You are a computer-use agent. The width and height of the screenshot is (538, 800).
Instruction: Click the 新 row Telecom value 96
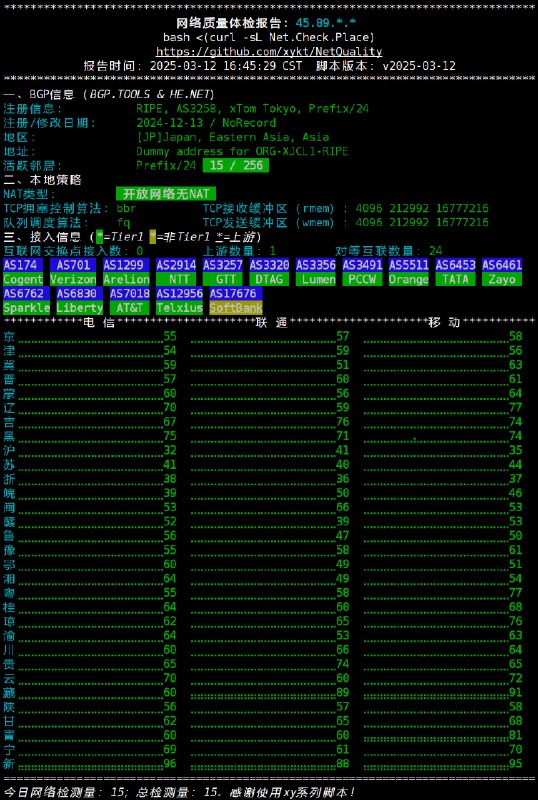[x=170, y=764]
